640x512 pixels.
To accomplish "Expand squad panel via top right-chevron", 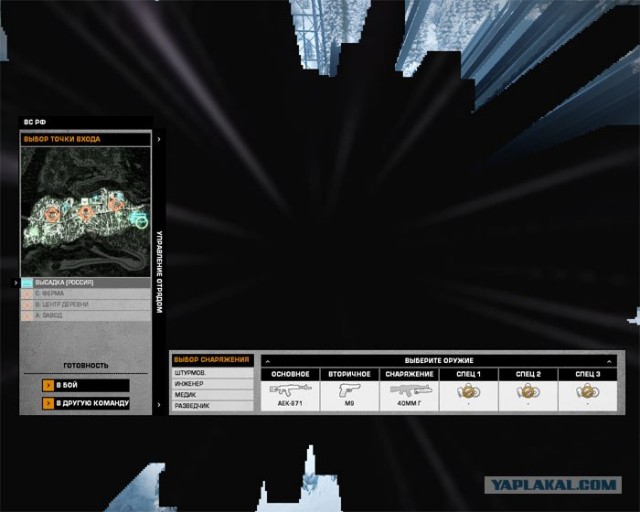I will tap(159, 139).
